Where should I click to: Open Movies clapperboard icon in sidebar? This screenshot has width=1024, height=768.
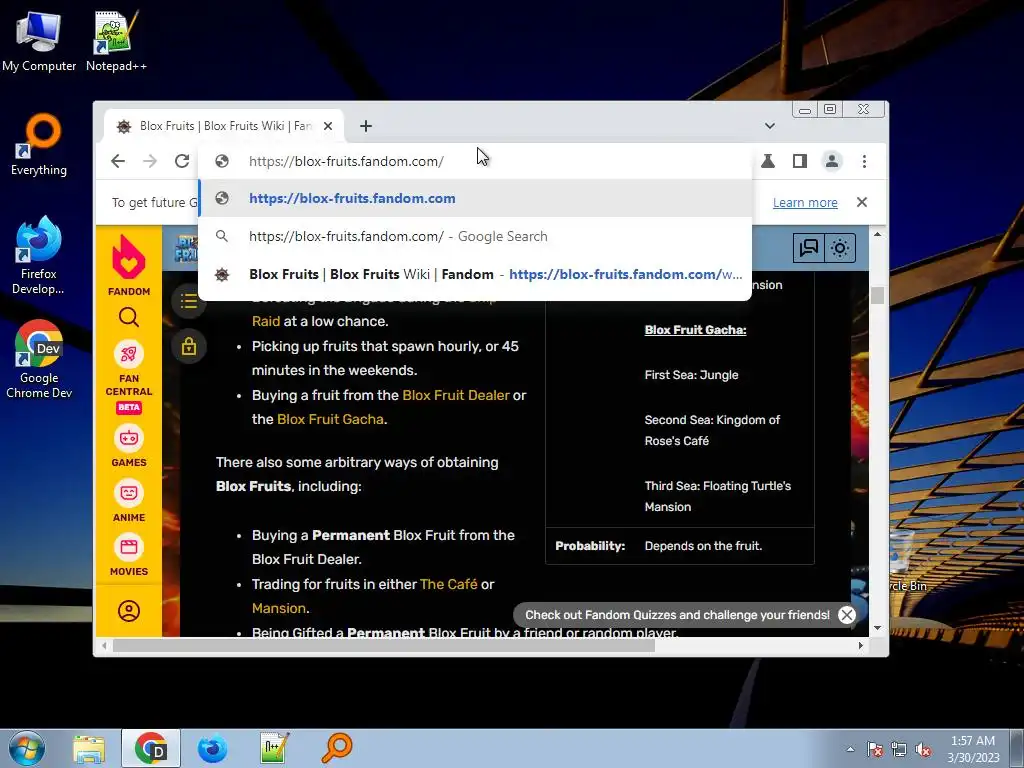tap(129, 547)
